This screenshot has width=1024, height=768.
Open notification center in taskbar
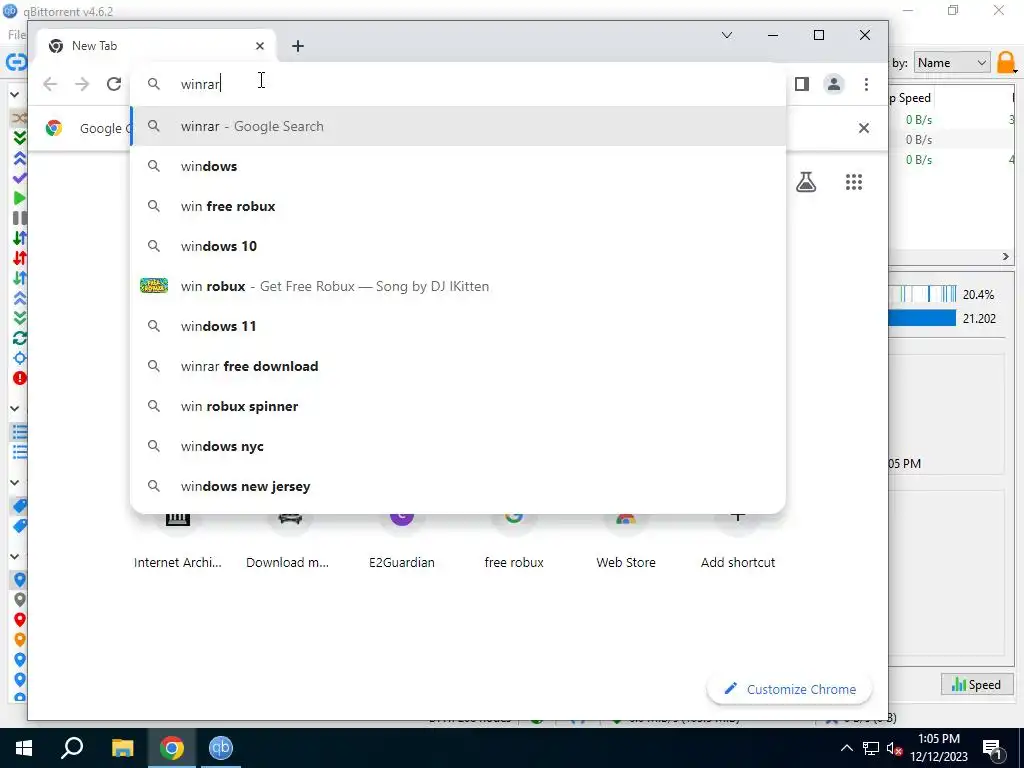(x=992, y=748)
